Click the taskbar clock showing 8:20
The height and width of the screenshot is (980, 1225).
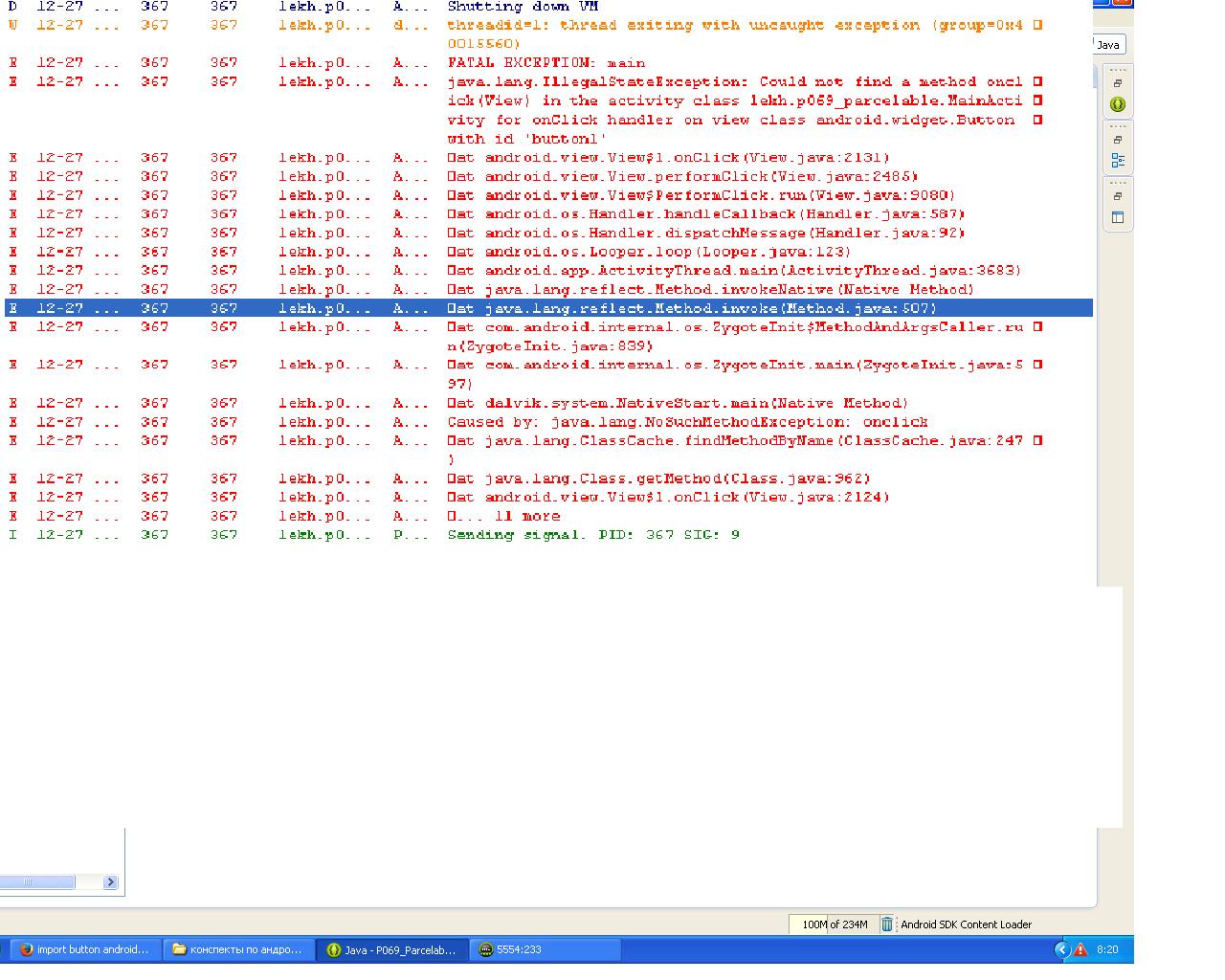1107,949
